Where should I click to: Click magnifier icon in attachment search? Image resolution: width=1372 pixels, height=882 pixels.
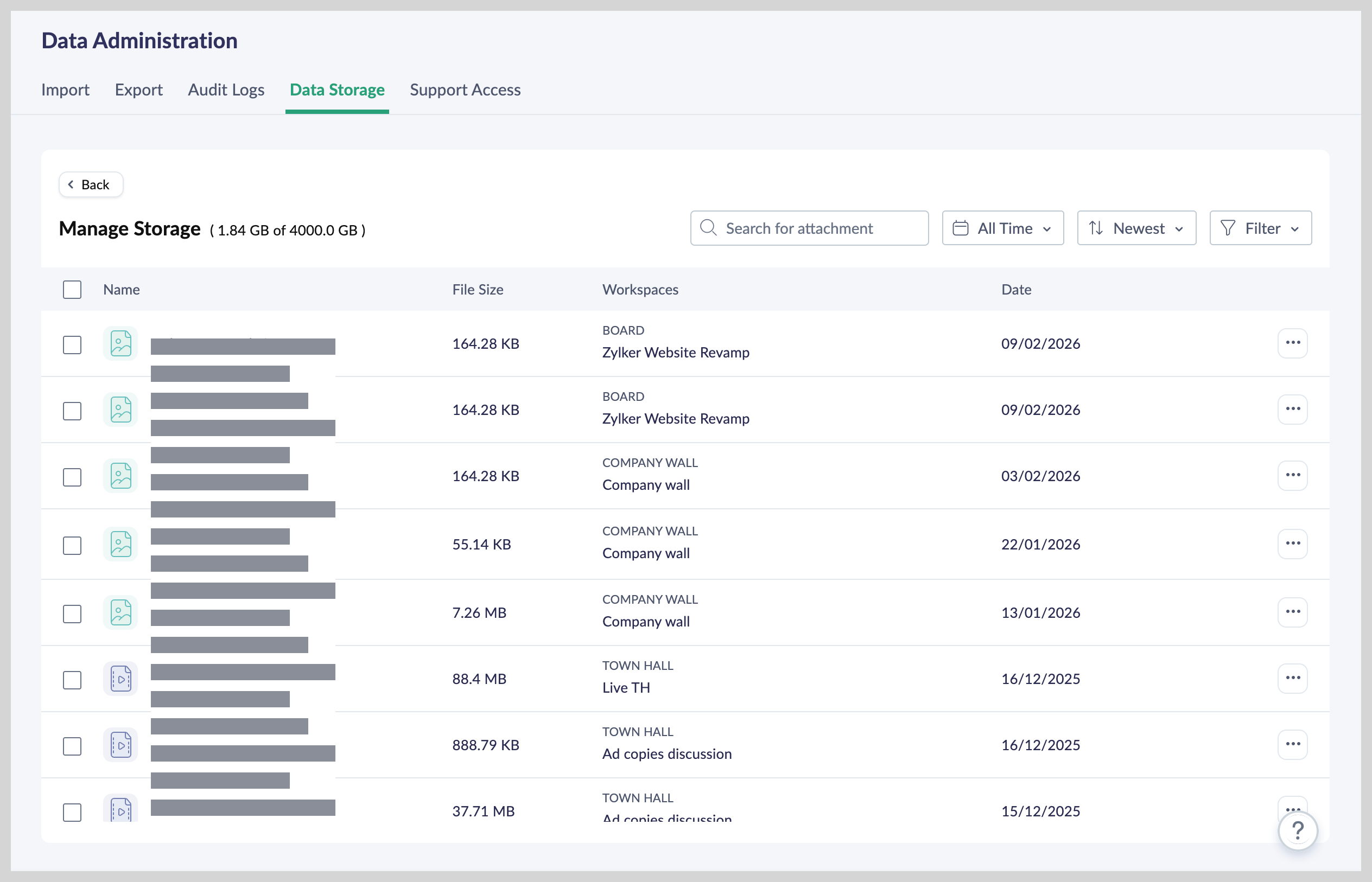pyautogui.click(x=708, y=228)
